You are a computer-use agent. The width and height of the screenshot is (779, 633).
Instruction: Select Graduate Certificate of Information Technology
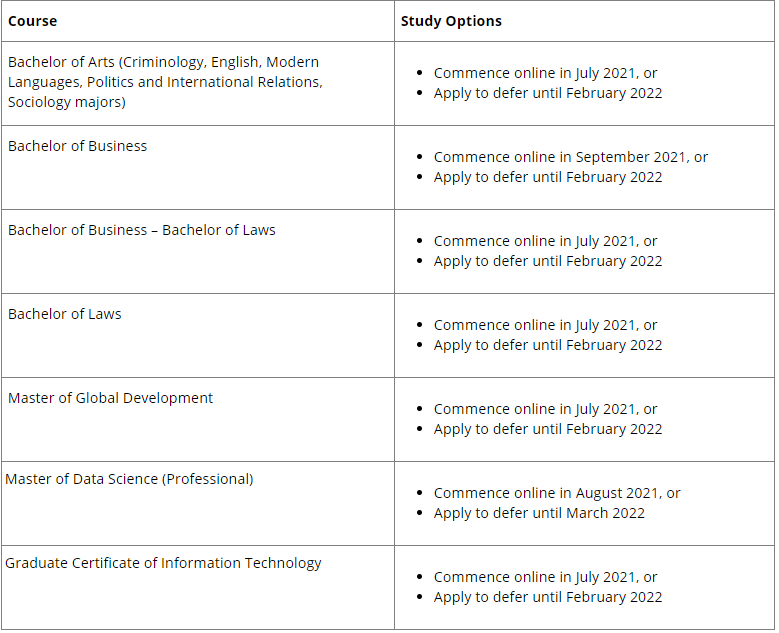click(x=163, y=563)
